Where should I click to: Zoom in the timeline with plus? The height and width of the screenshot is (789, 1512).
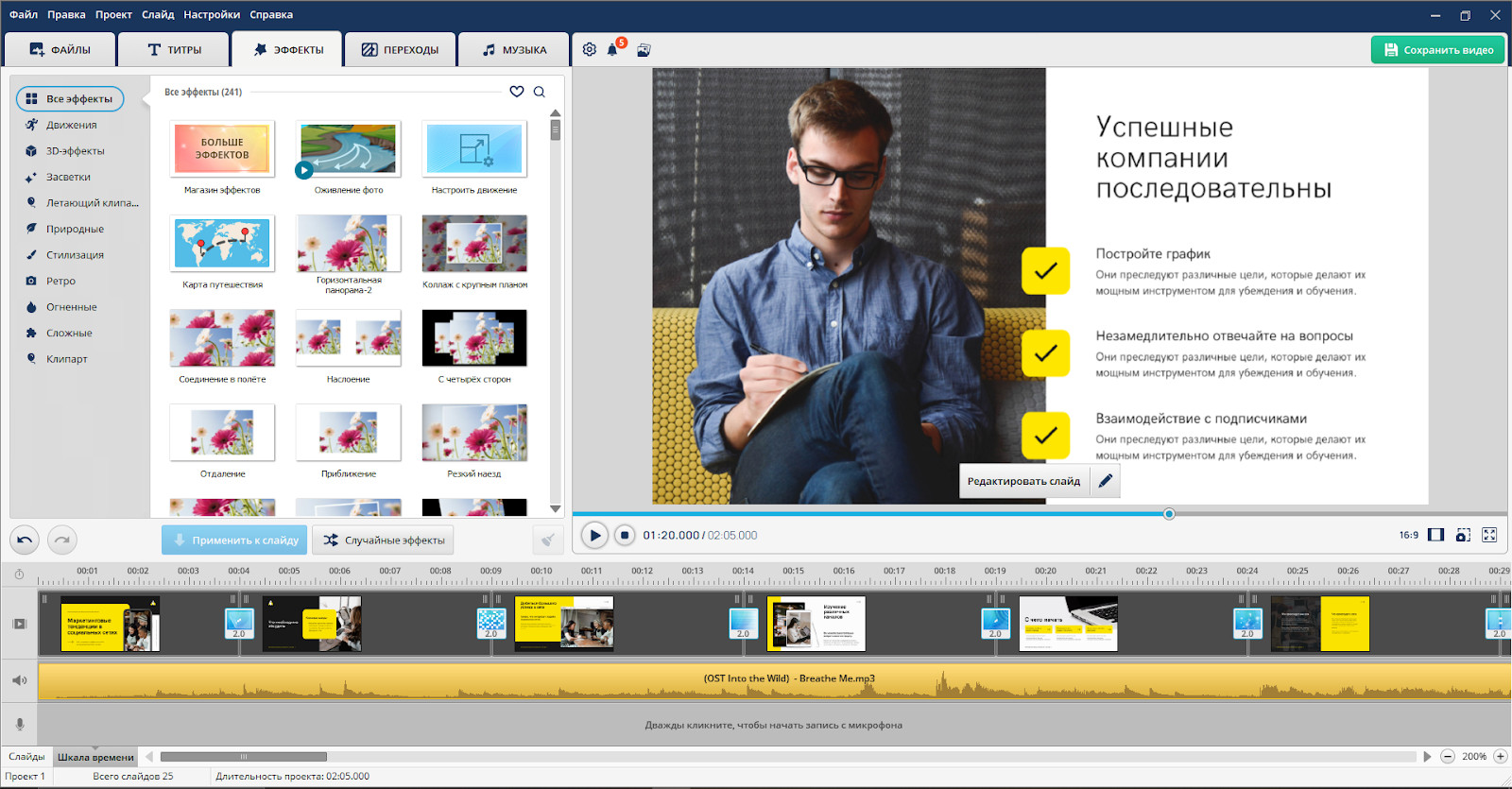click(x=1500, y=756)
